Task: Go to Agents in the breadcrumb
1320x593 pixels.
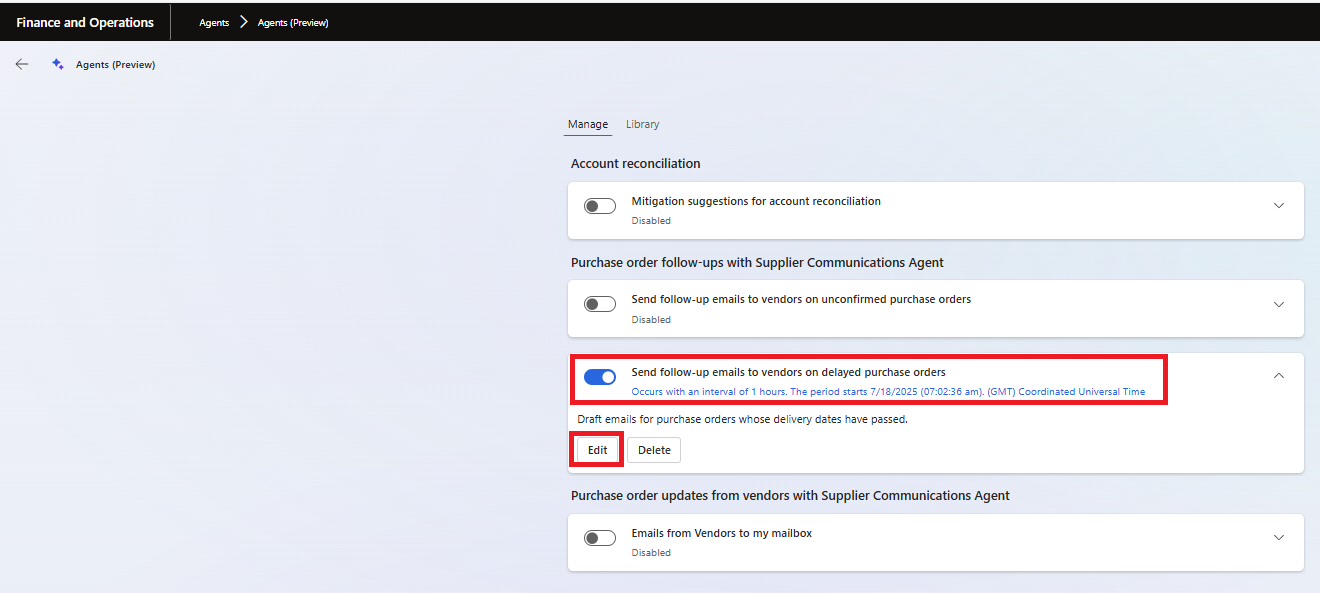Action: 214,22
